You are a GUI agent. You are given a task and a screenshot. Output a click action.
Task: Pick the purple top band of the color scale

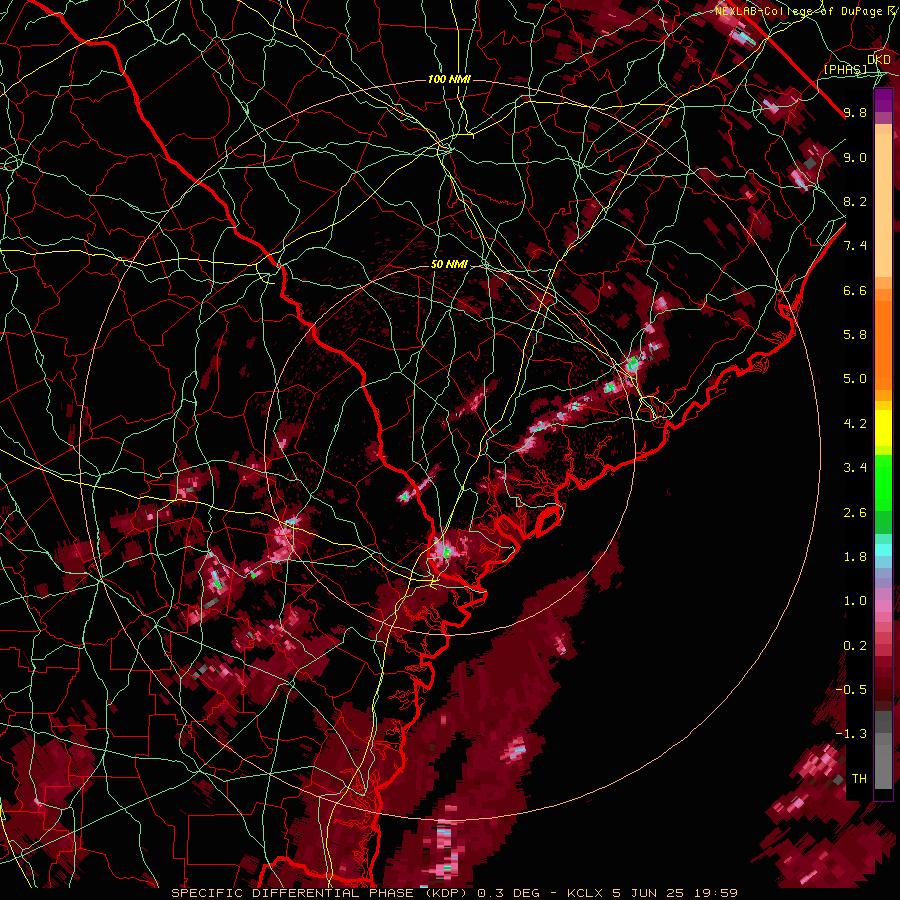click(x=883, y=100)
